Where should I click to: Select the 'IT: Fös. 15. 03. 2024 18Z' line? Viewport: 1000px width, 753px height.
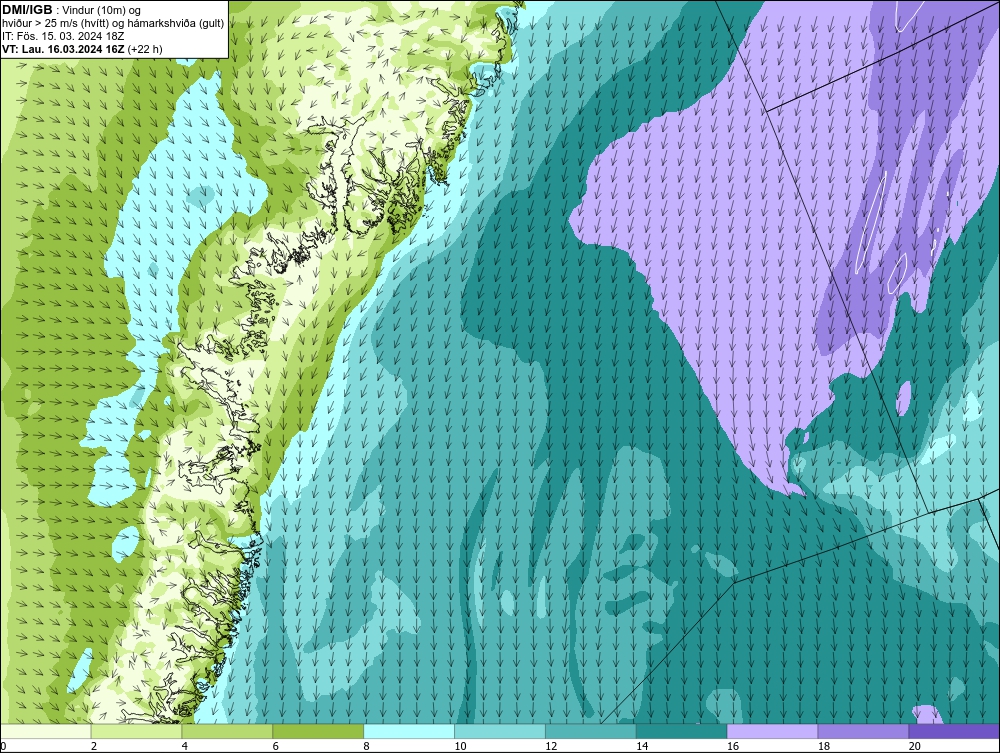pos(63,36)
